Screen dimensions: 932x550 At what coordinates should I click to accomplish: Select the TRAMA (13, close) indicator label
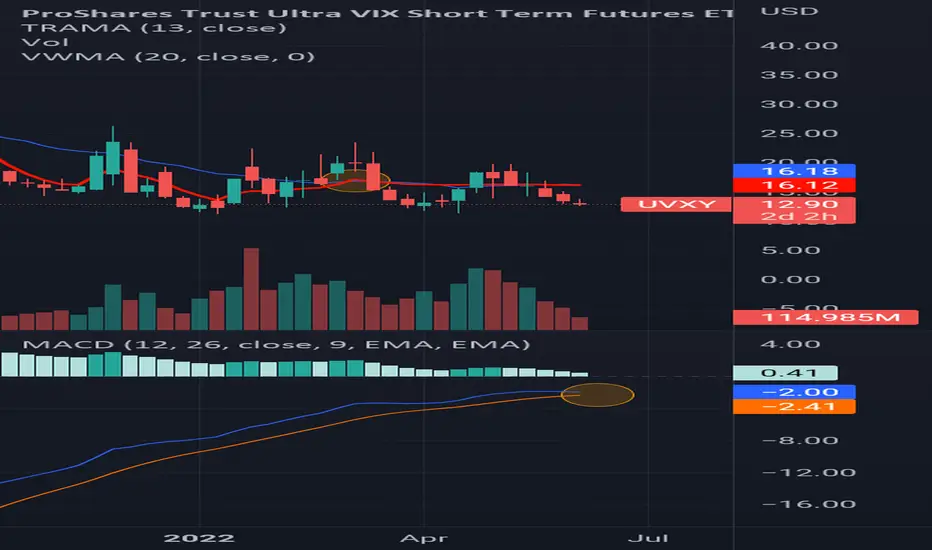(154, 28)
